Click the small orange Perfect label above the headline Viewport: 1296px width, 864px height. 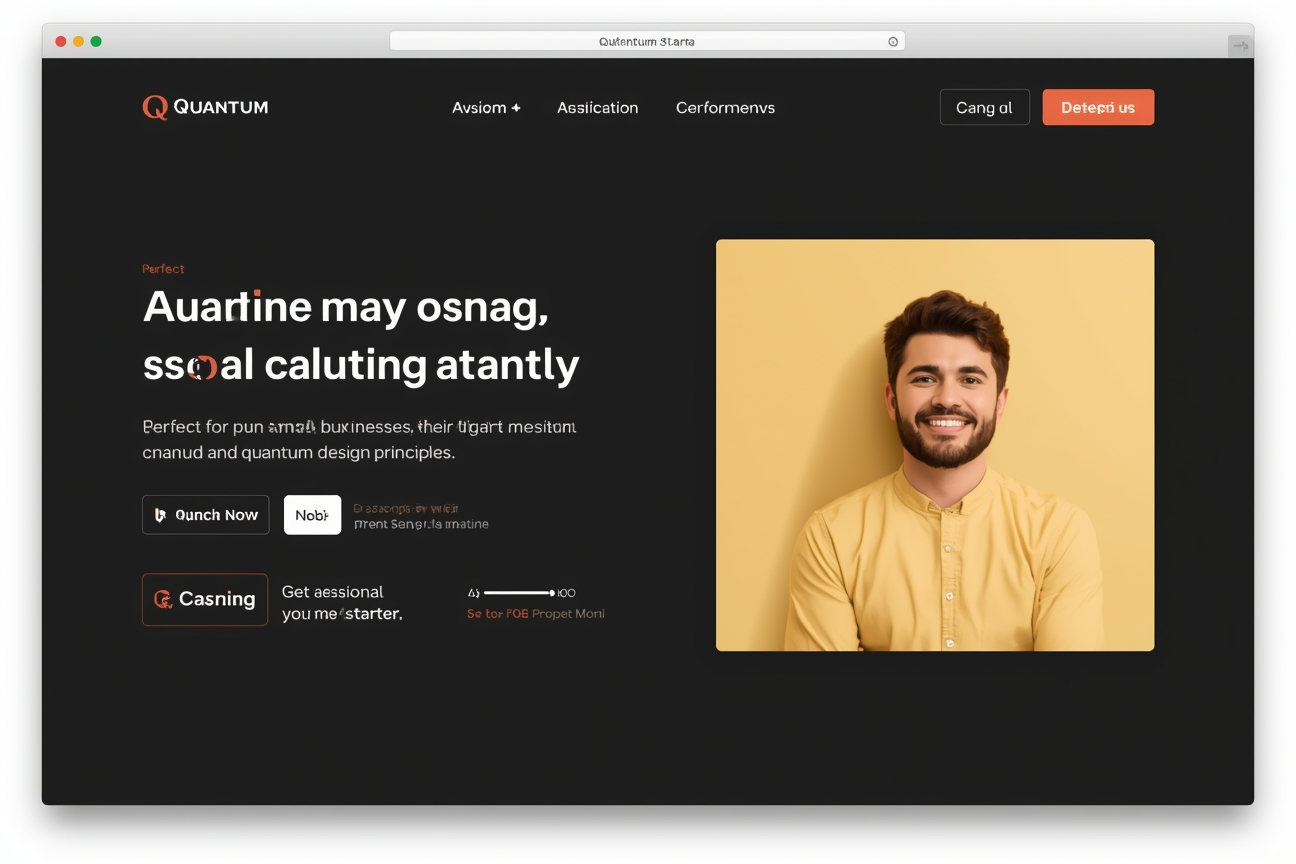tap(163, 269)
